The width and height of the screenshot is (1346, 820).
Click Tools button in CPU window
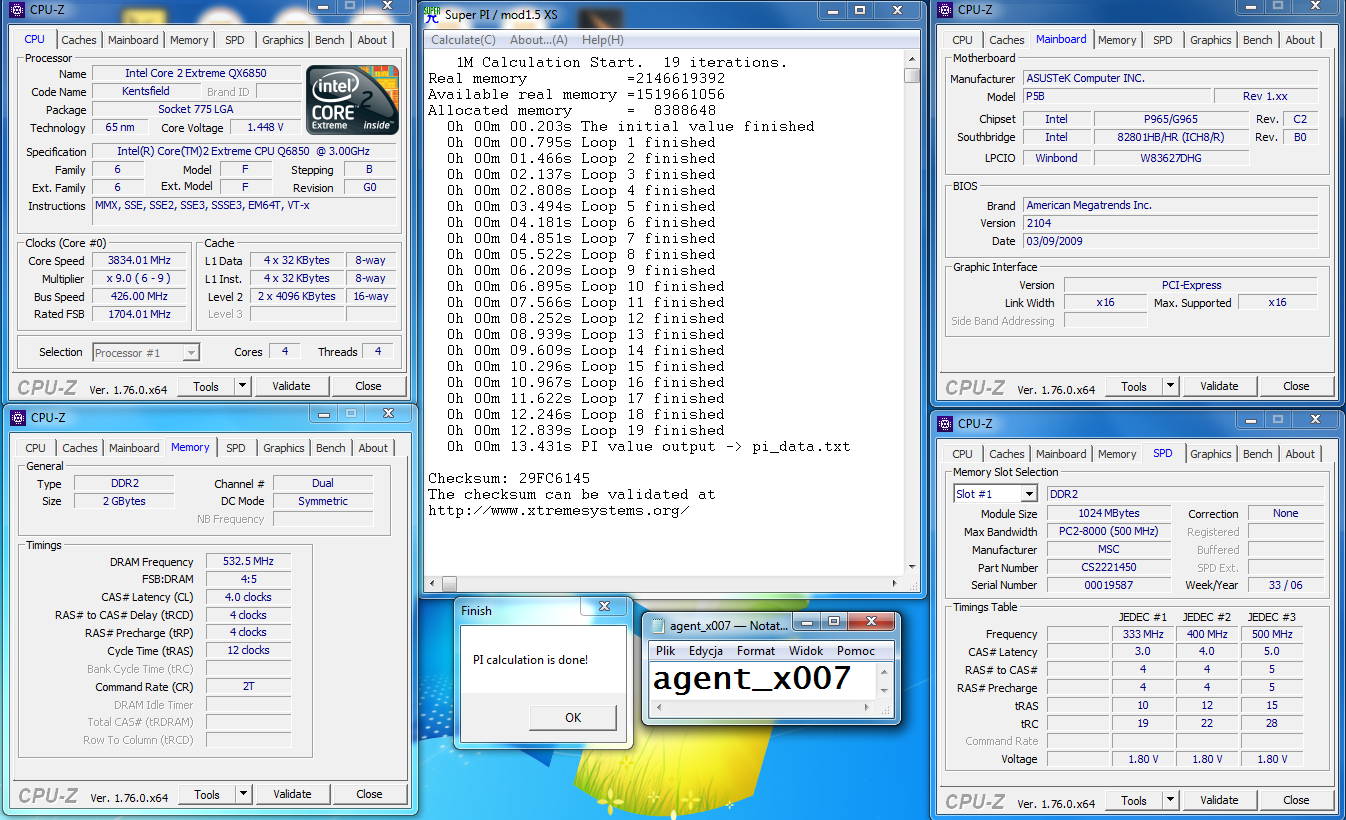206,386
